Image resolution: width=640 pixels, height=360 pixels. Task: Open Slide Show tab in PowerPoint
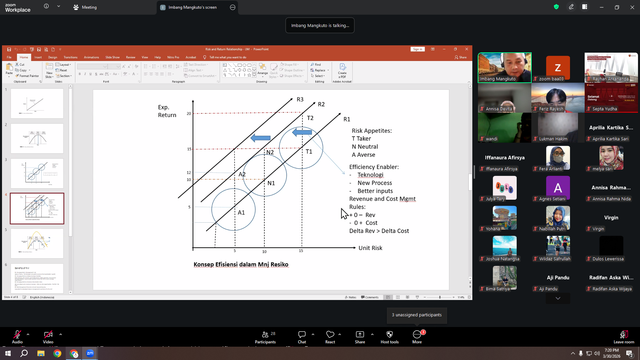coord(113,57)
